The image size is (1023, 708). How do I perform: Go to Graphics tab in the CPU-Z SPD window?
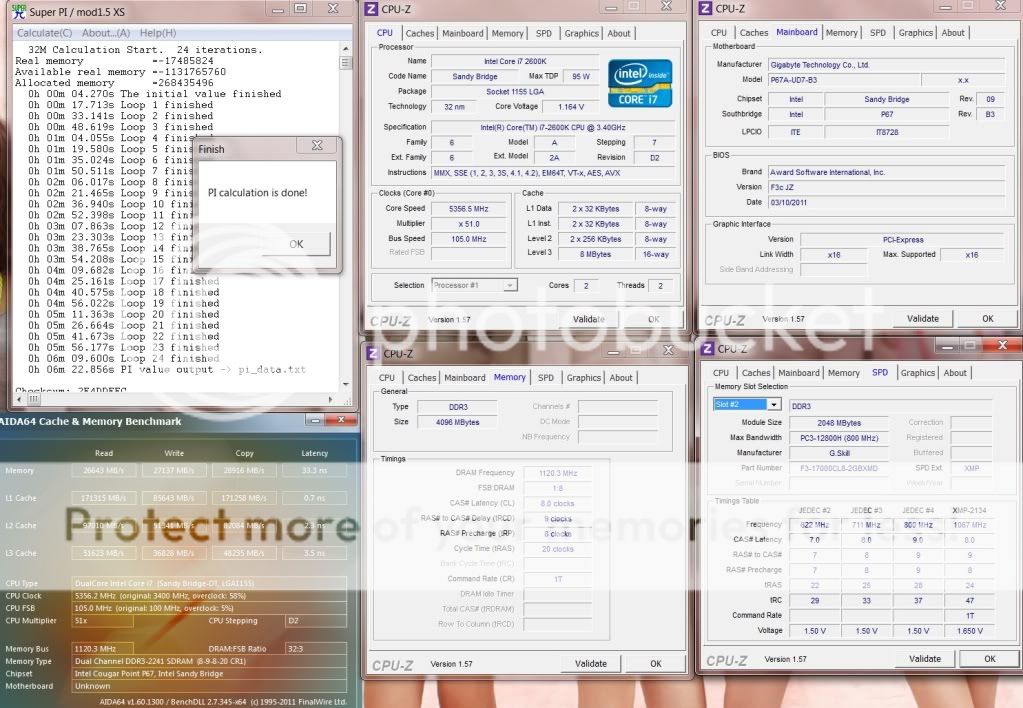(917, 373)
